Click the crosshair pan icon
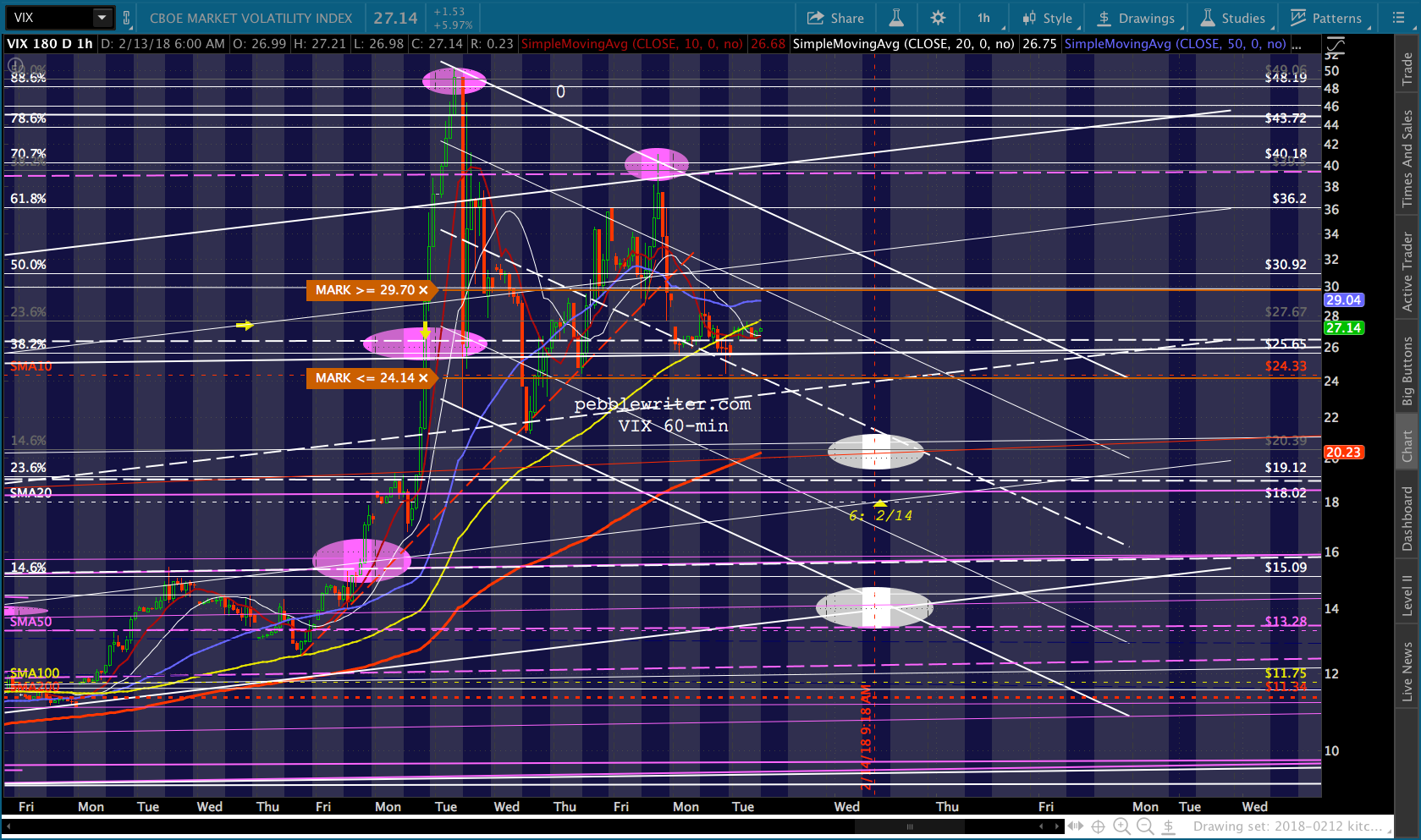 1099,826
